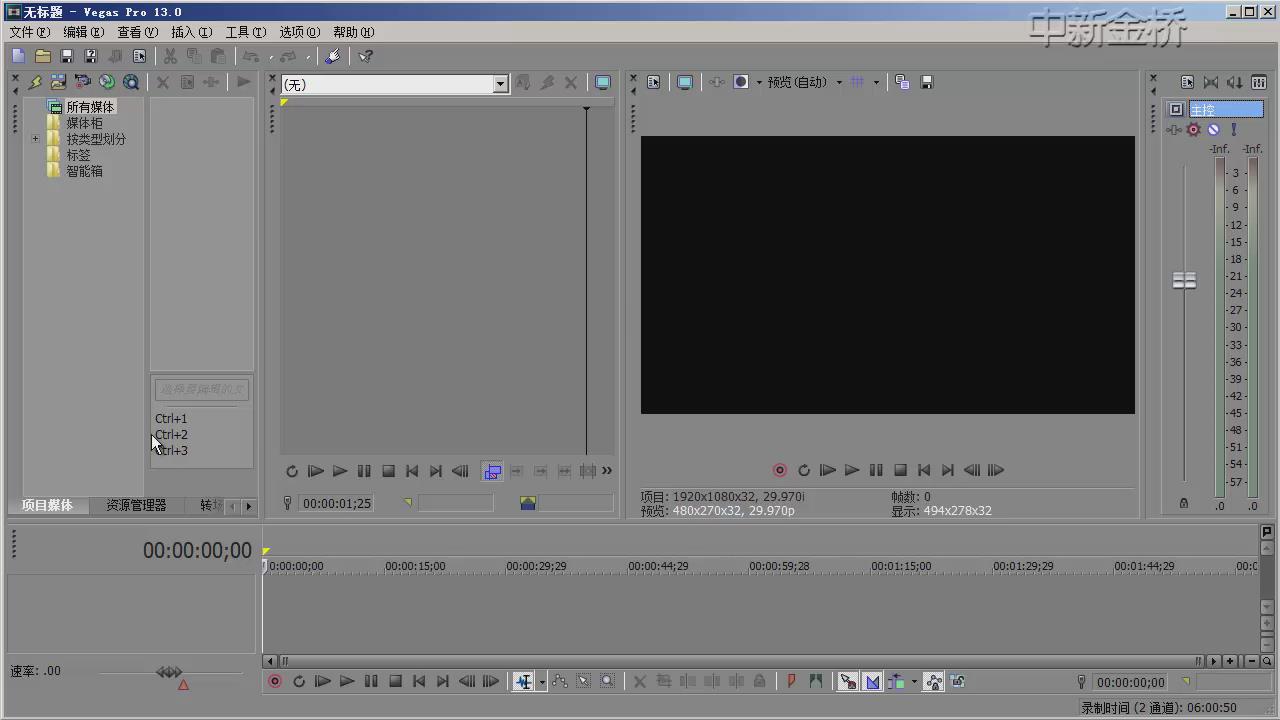Click the Open project folder icon
1280x720 pixels.
coord(43,57)
